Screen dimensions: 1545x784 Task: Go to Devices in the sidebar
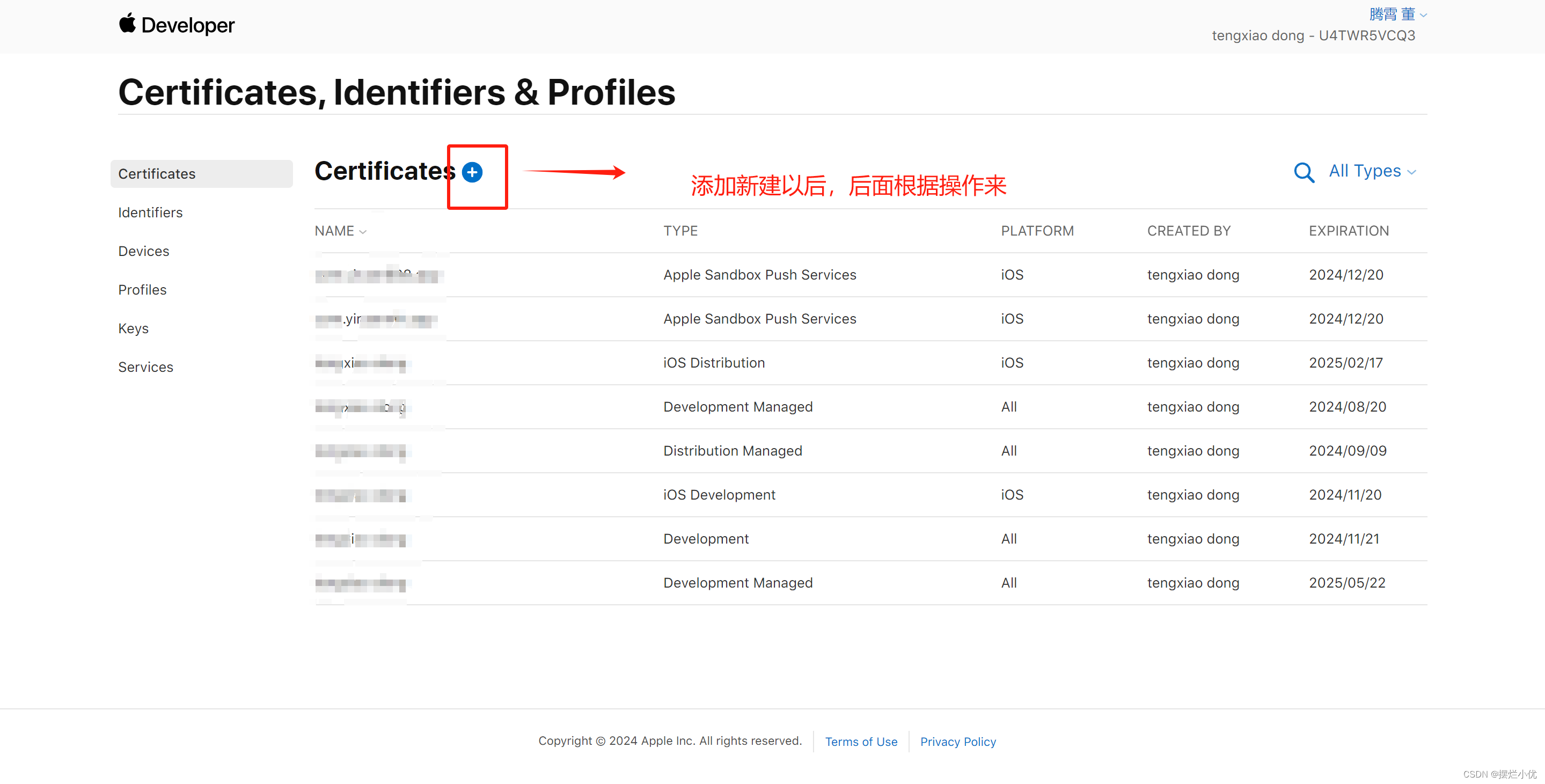click(143, 251)
